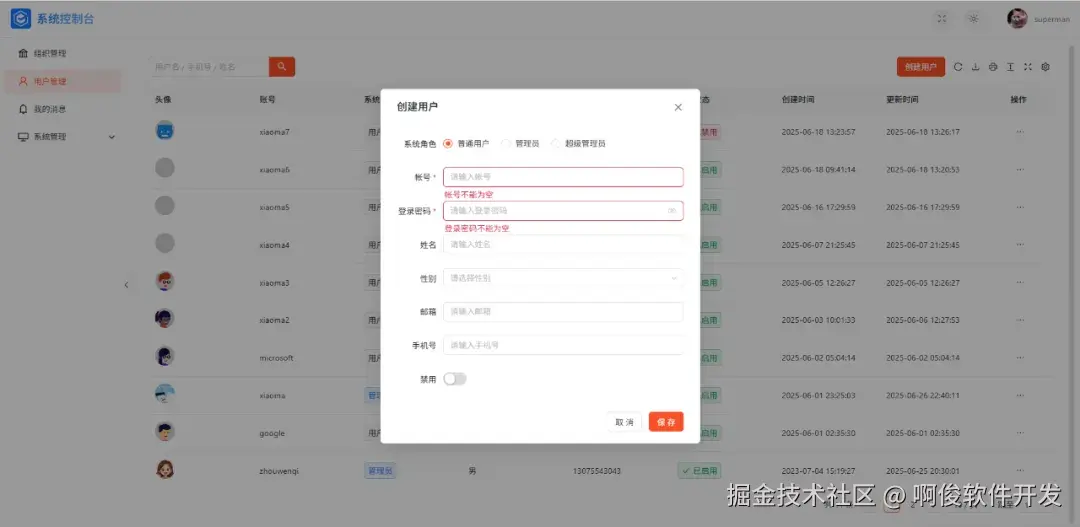The width and height of the screenshot is (1080, 527).
Task: Click the 系统控制台 logo icon
Action: tap(21, 19)
